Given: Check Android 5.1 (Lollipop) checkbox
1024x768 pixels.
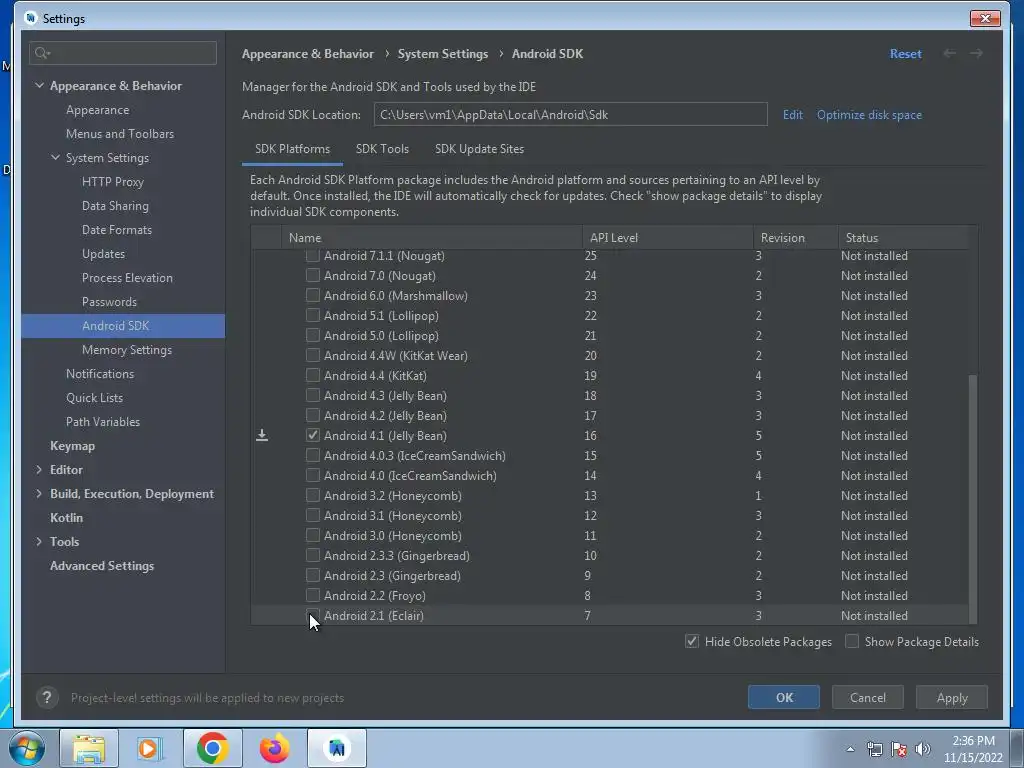Looking at the screenshot, I should (313, 315).
